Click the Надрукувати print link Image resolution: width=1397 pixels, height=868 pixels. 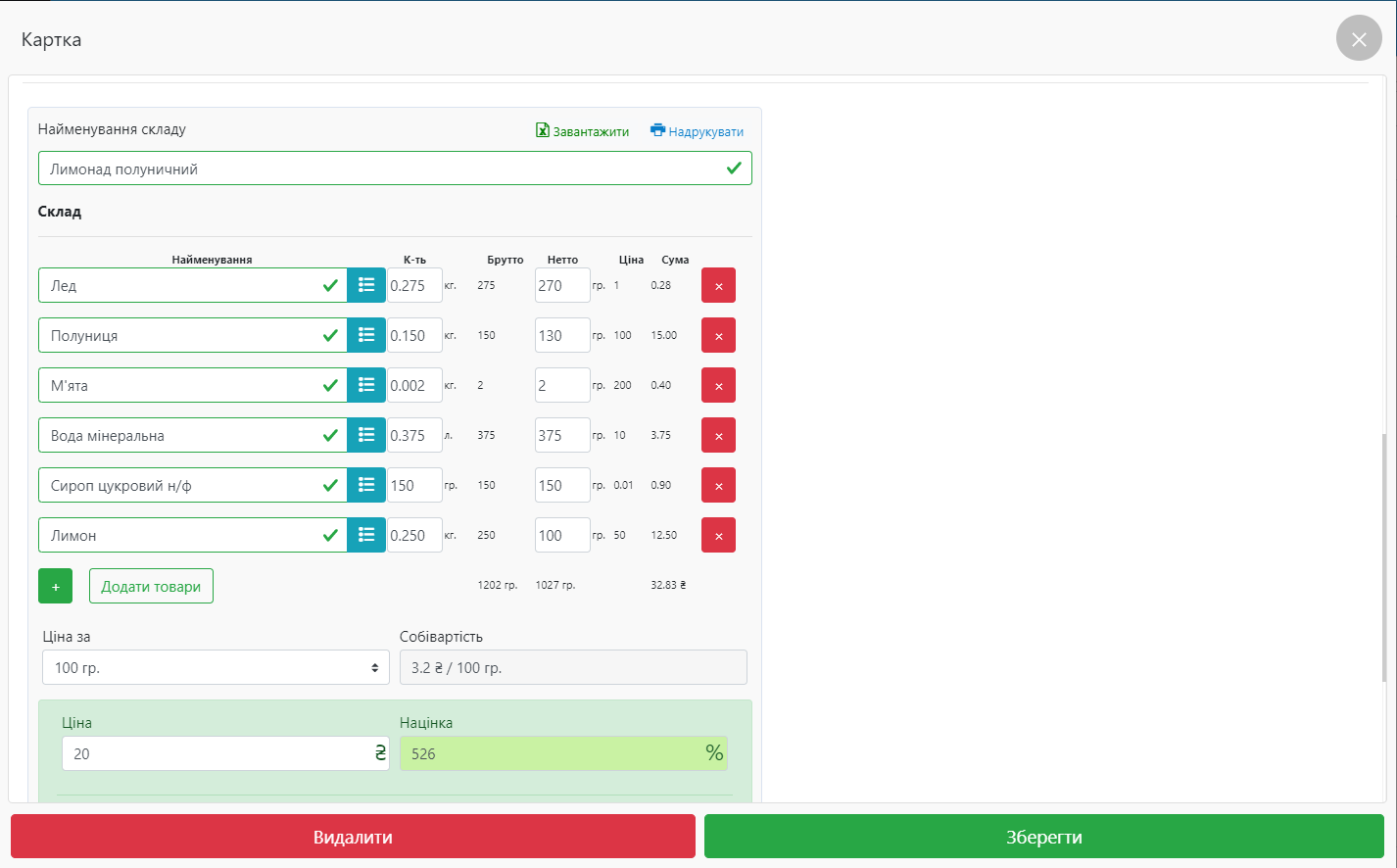coord(698,131)
